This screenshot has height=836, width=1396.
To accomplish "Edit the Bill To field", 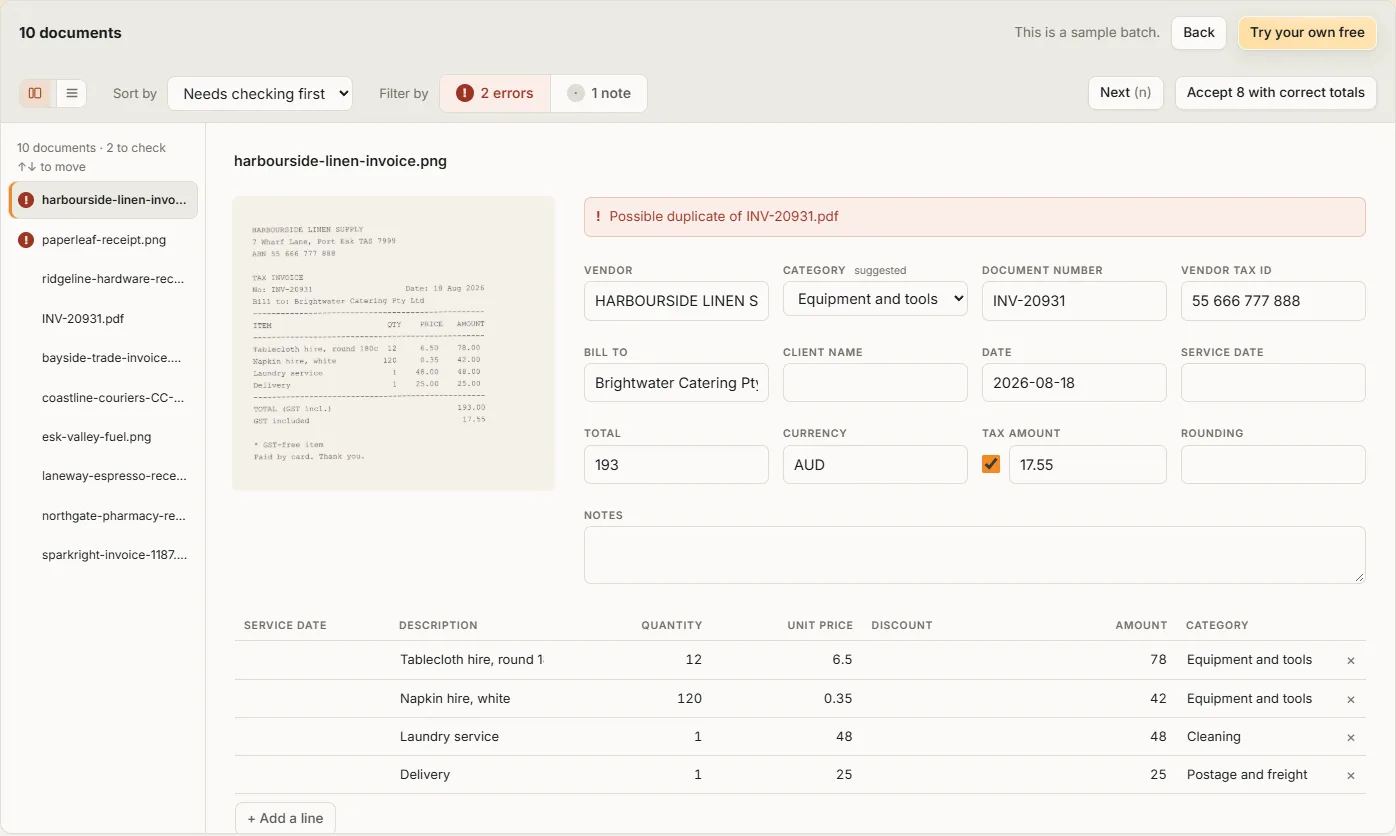I will point(676,383).
